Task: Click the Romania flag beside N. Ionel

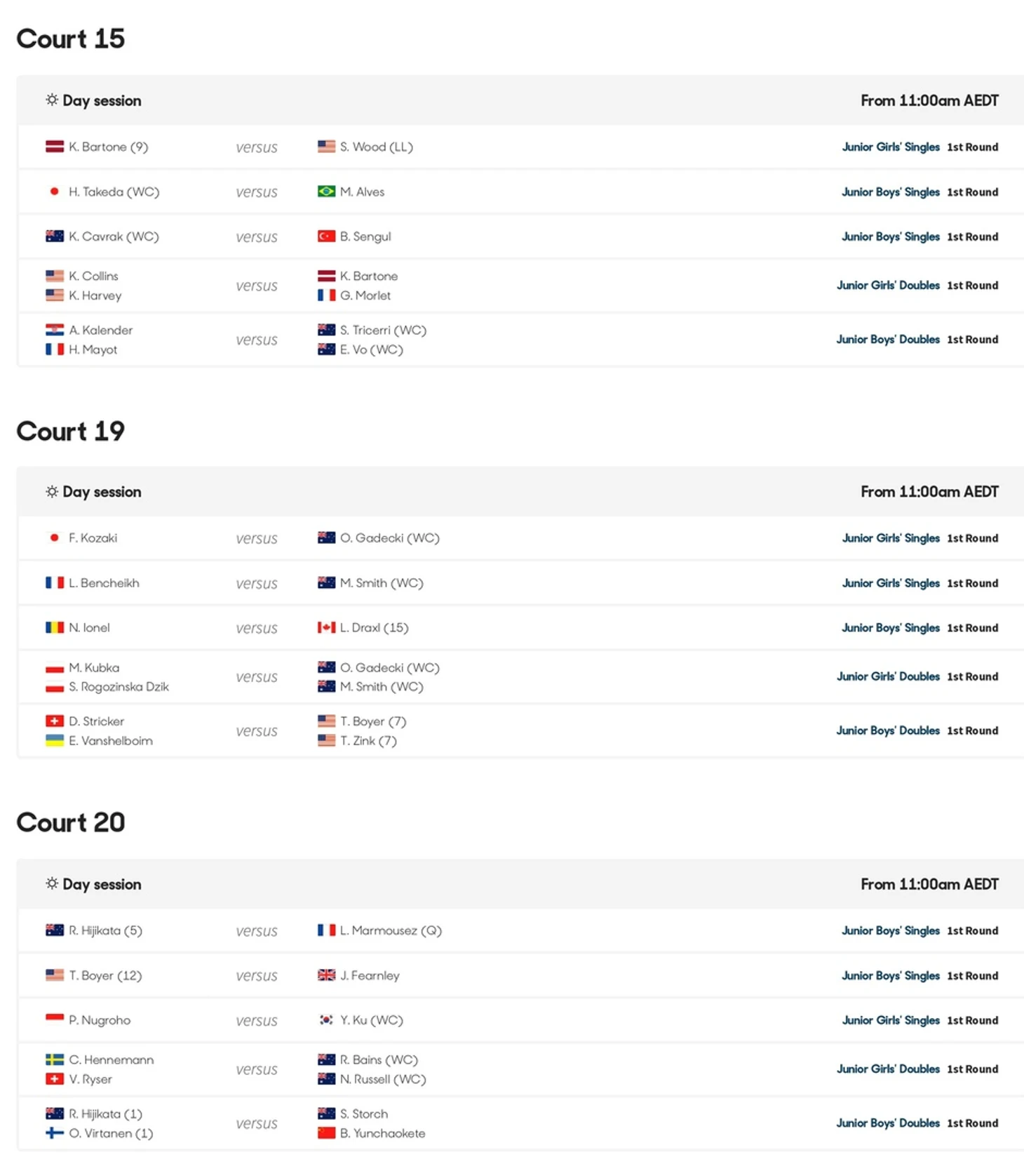Action: coord(55,627)
